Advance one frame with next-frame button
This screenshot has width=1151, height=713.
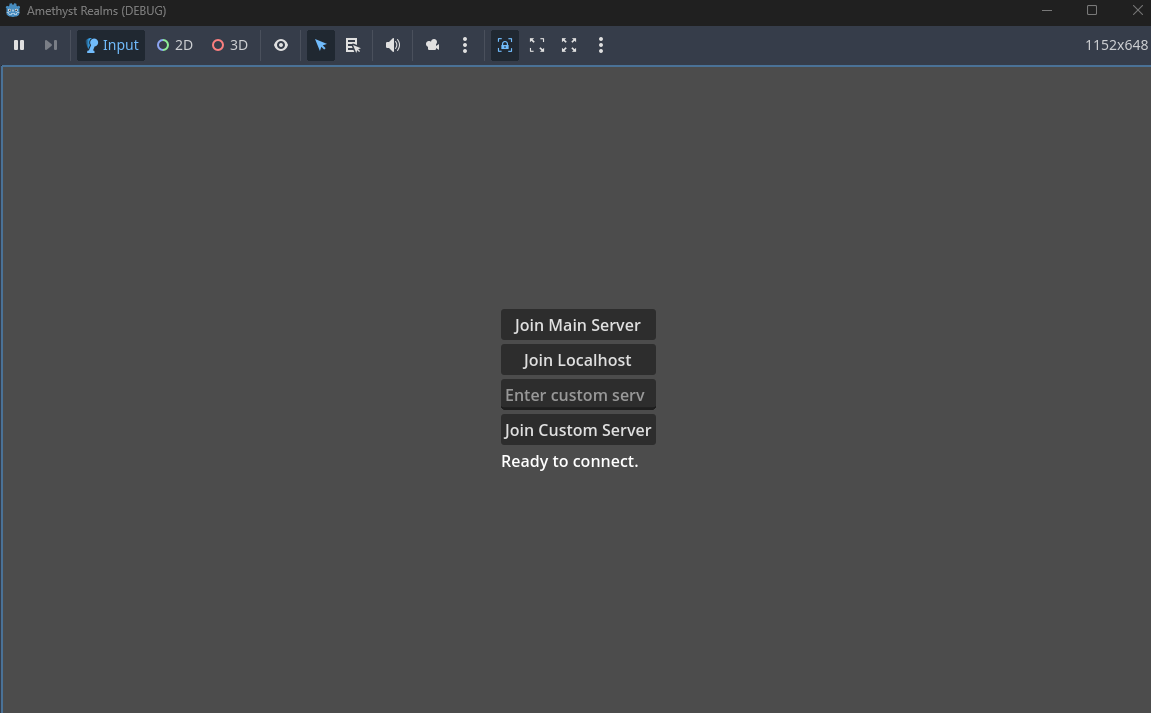[x=51, y=46]
